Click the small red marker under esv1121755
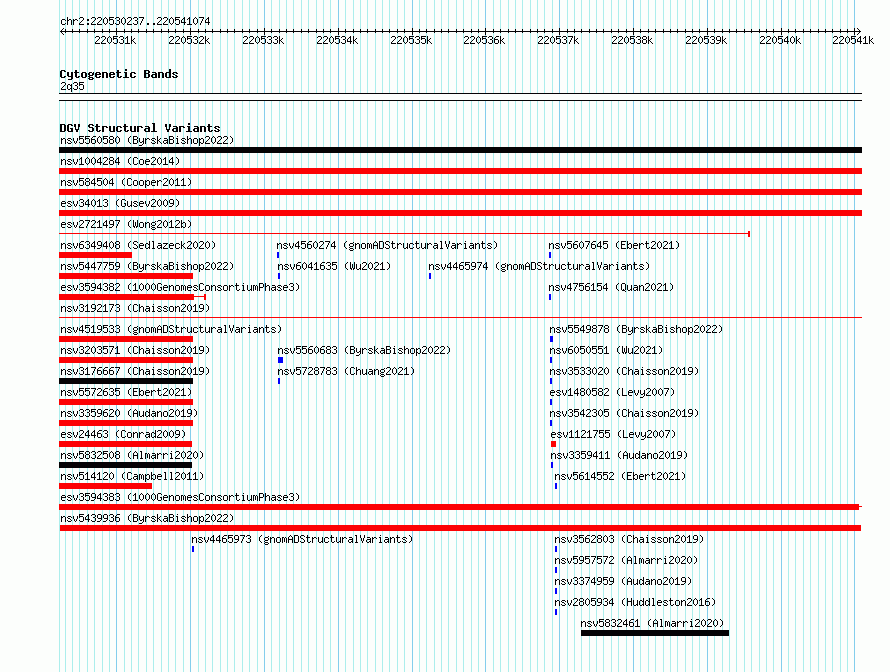This screenshot has width=890, height=672. tap(553, 444)
